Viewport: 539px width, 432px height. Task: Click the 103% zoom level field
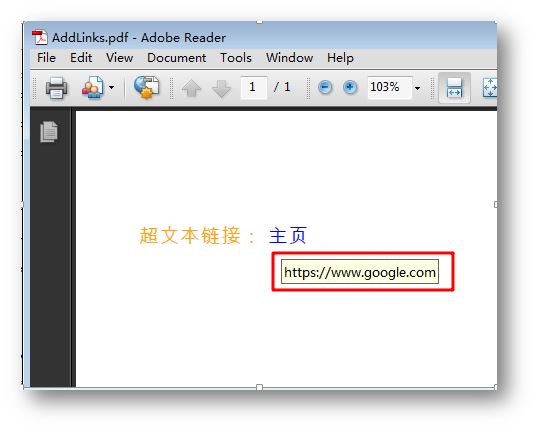pos(389,88)
